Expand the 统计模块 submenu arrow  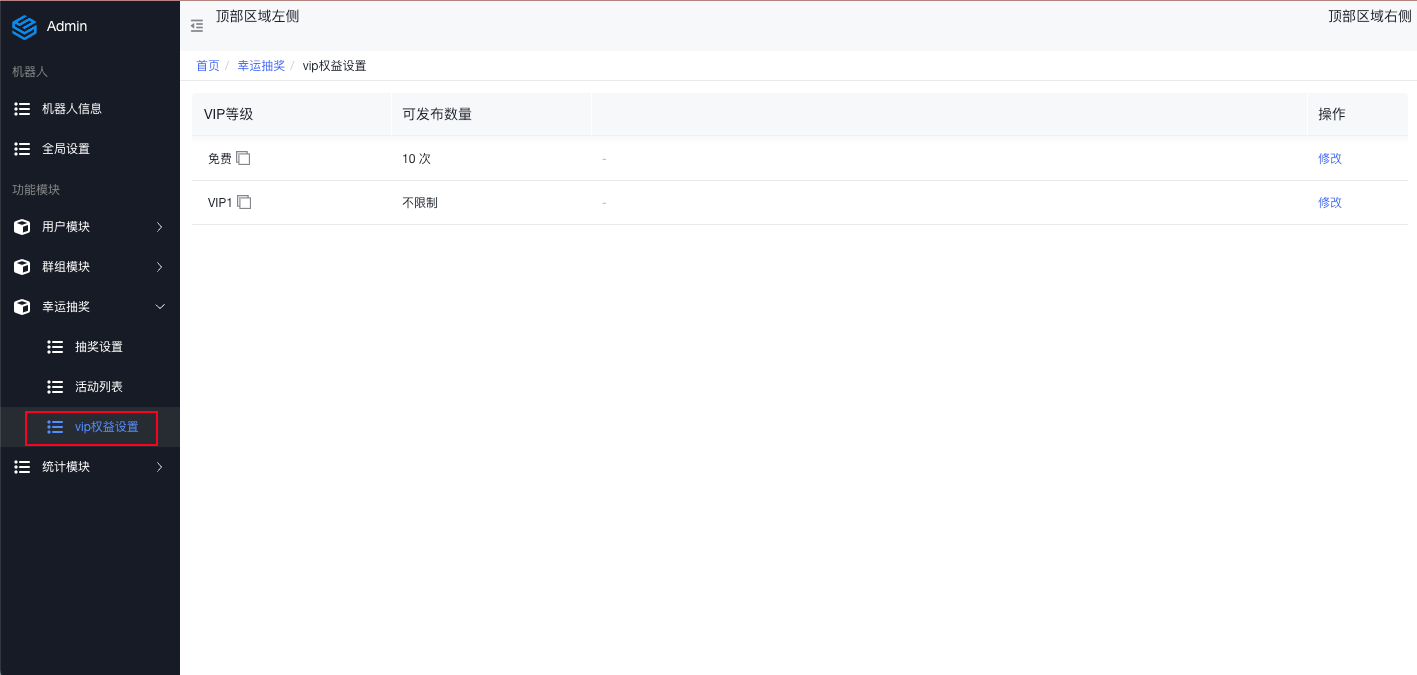160,467
